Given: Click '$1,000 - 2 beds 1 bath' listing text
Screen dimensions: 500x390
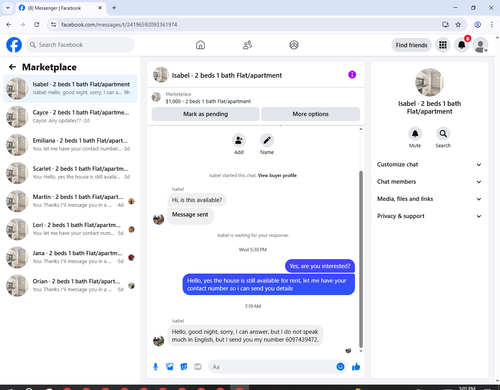Looking at the screenshot, I should pos(208,101).
